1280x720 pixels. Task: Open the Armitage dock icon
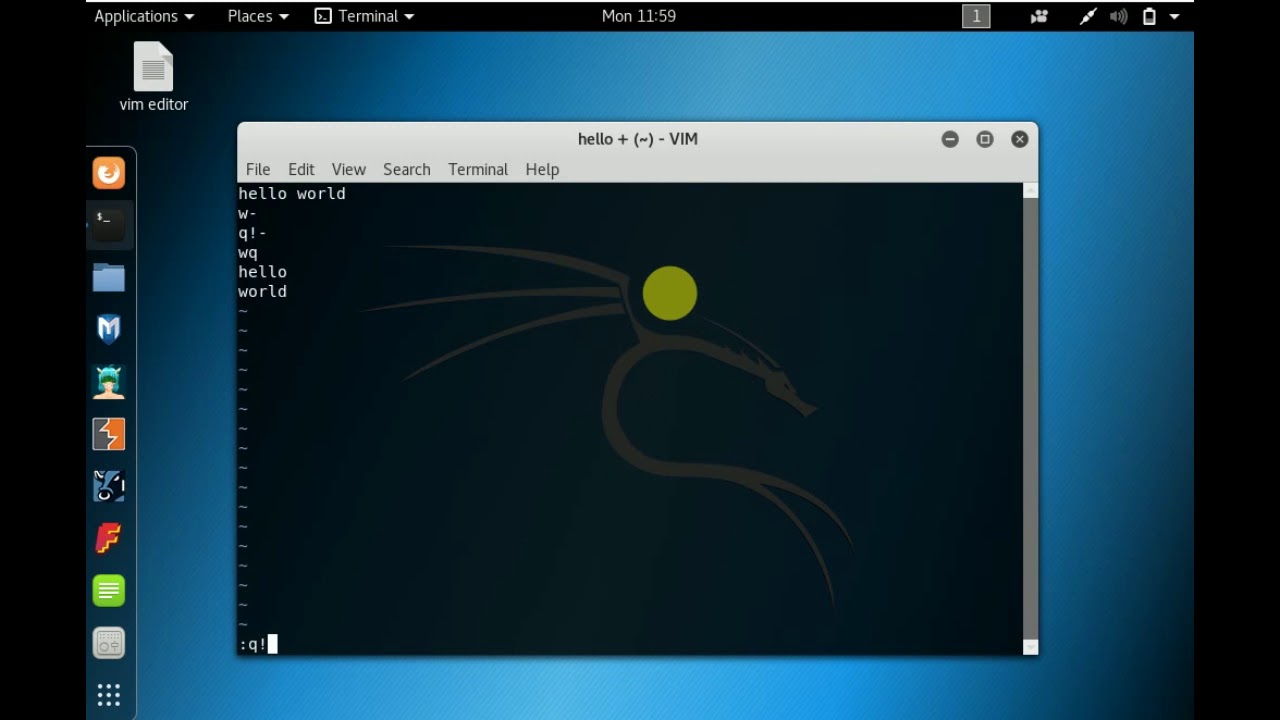tap(109, 382)
